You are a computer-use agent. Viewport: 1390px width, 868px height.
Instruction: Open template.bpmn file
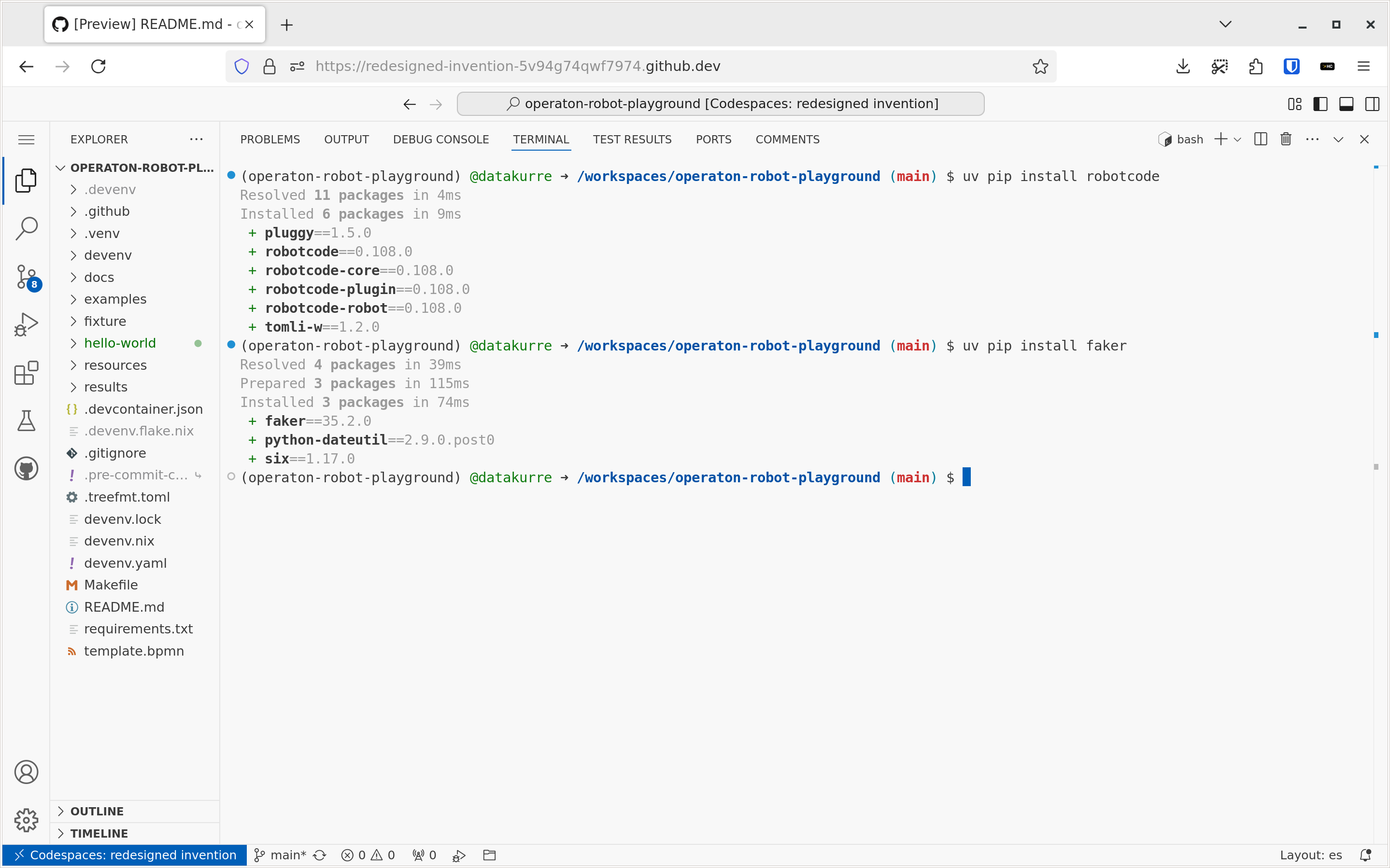pos(134,651)
